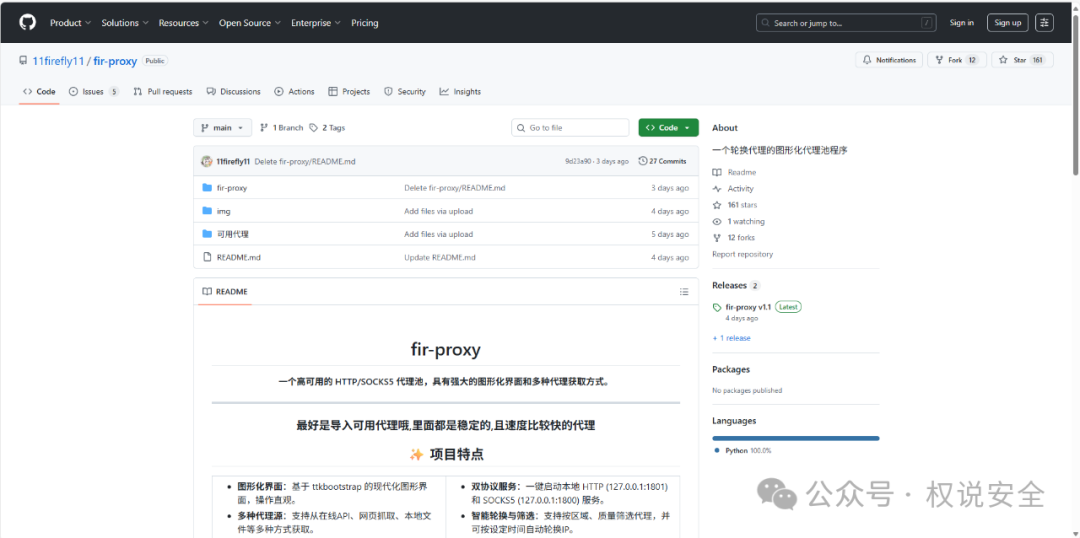View the 12 forks link

pos(734,238)
